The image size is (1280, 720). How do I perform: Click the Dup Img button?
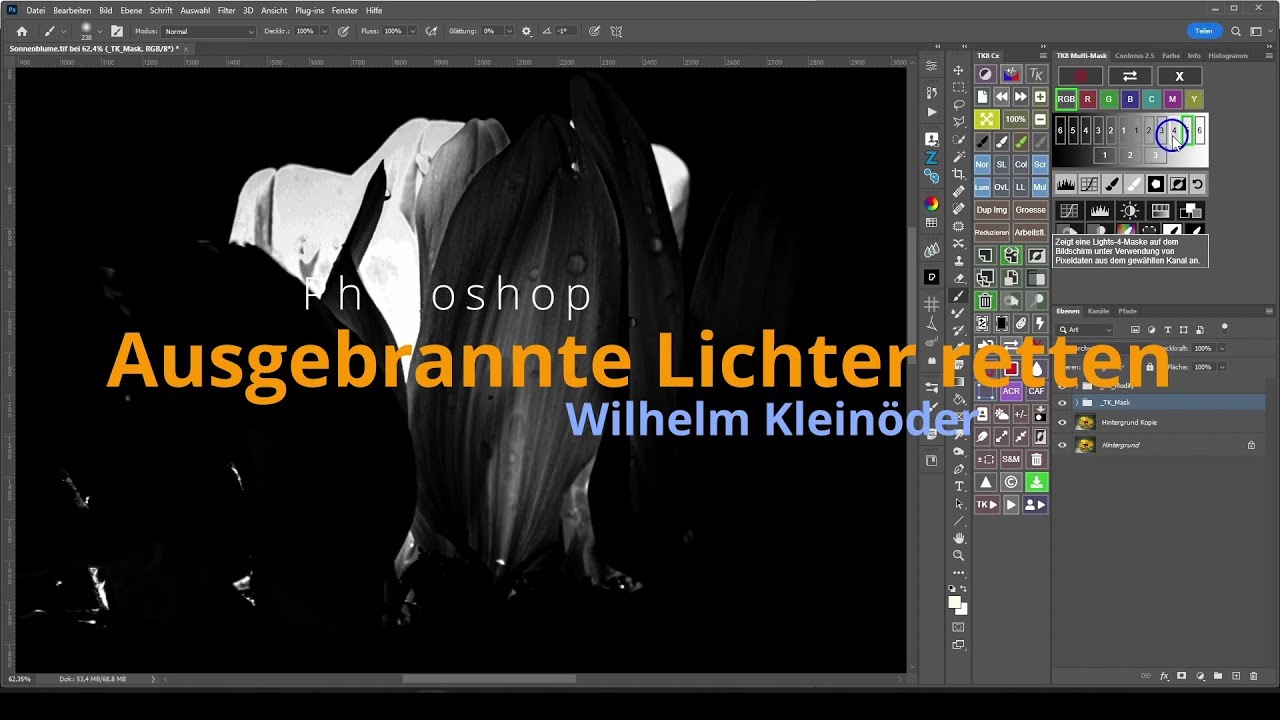[992, 210]
